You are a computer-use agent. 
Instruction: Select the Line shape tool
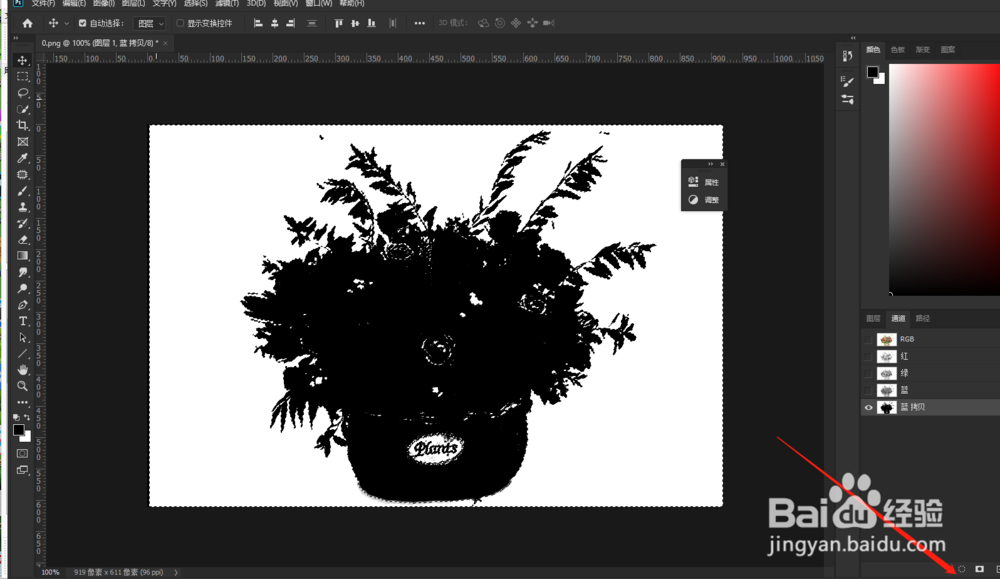(22, 354)
